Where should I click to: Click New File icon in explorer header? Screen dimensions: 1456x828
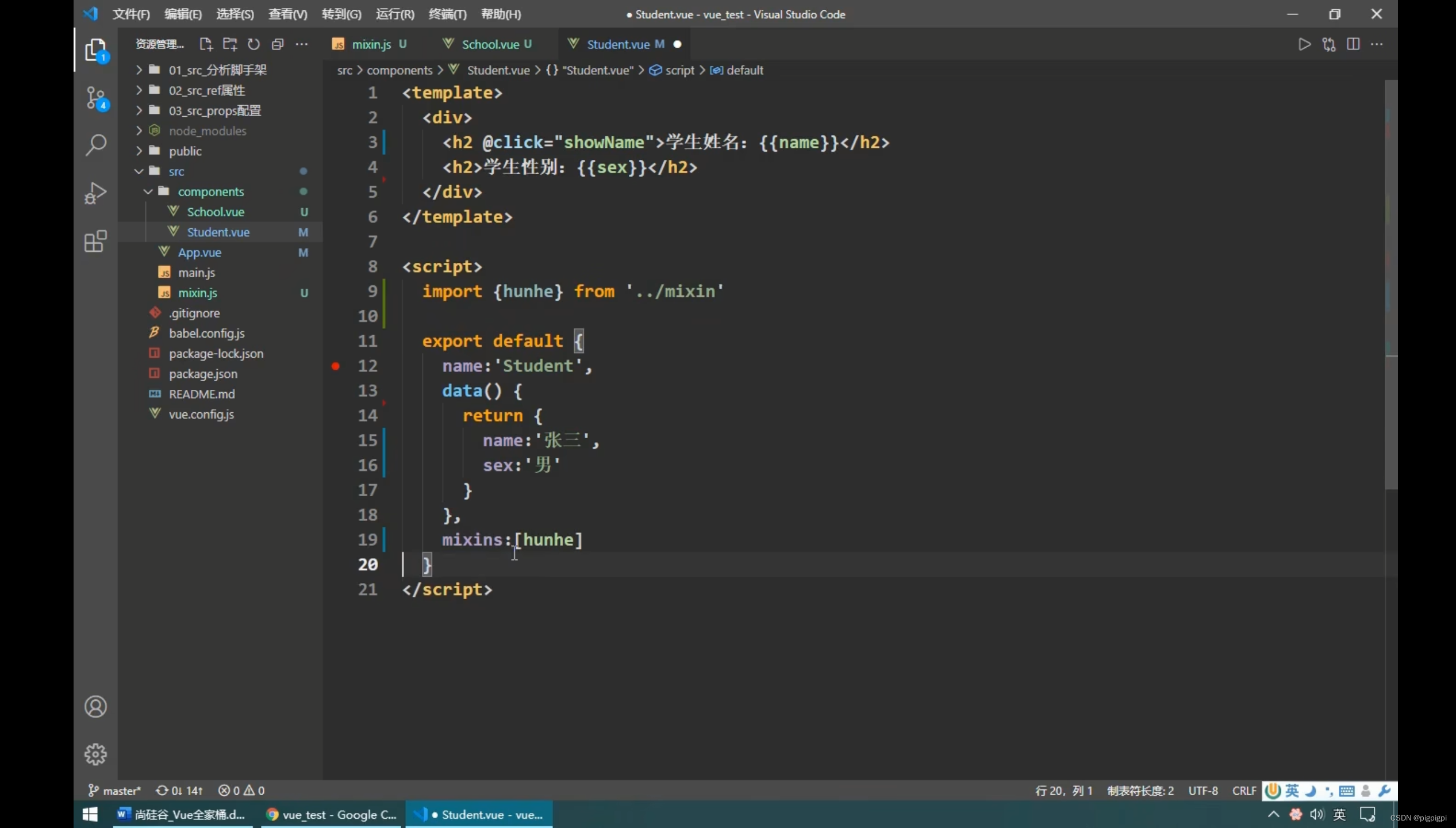click(x=206, y=44)
